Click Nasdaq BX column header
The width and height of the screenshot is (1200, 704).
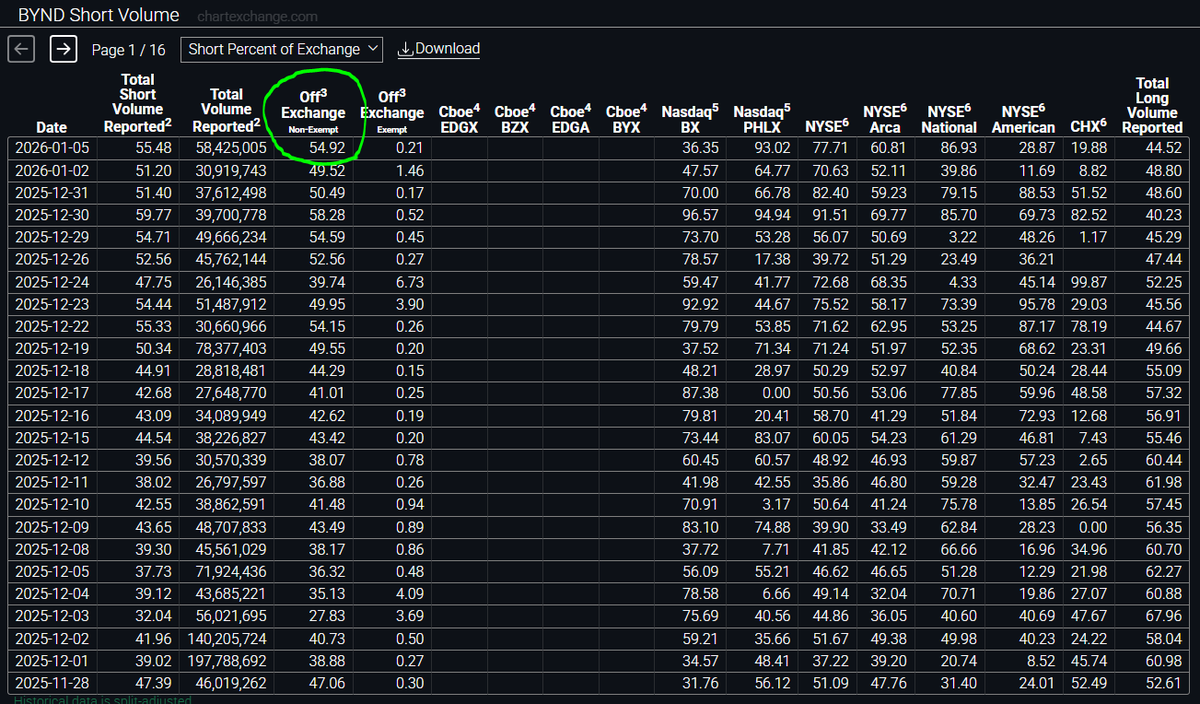coord(690,119)
